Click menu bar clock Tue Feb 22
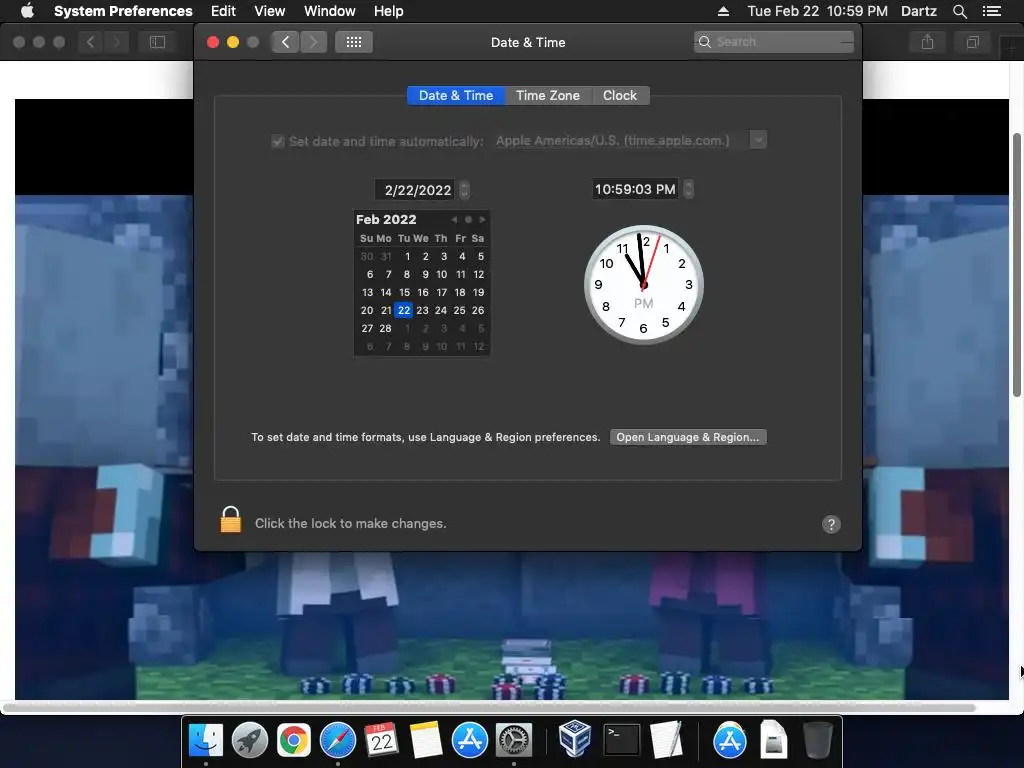The height and width of the screenshot is (768, 1024). coord(817,11)
